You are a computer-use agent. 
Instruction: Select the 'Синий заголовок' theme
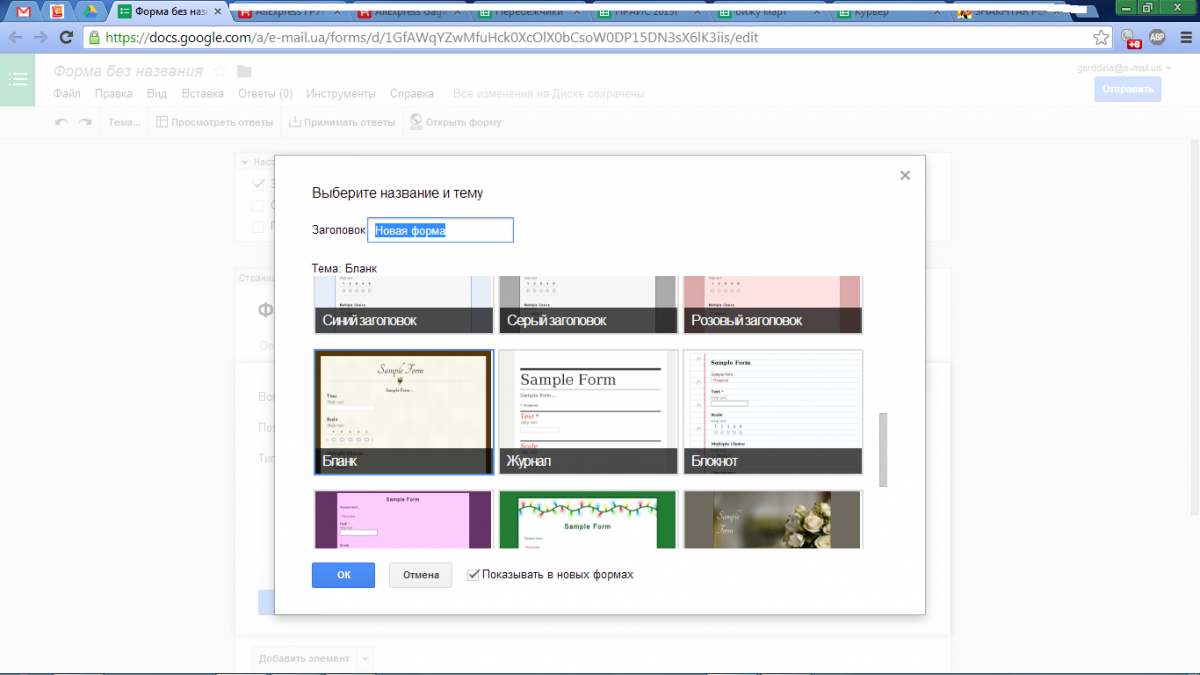click(404, 305)
